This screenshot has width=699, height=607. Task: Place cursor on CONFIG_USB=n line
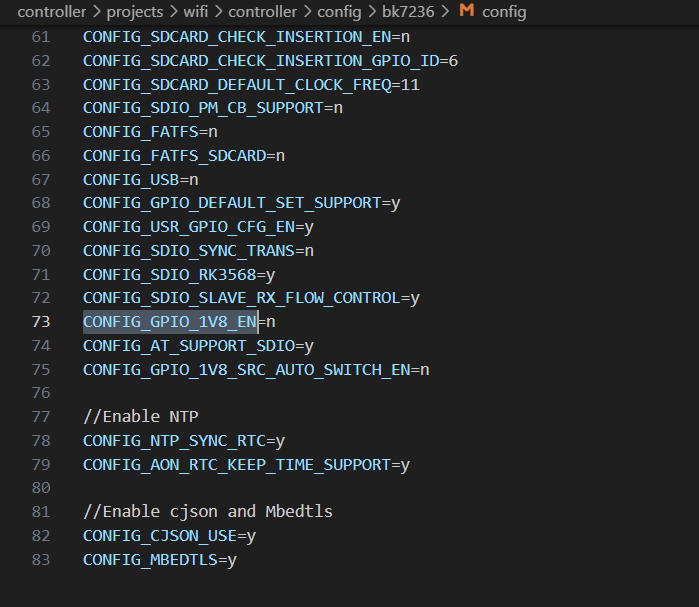point(140,179)
